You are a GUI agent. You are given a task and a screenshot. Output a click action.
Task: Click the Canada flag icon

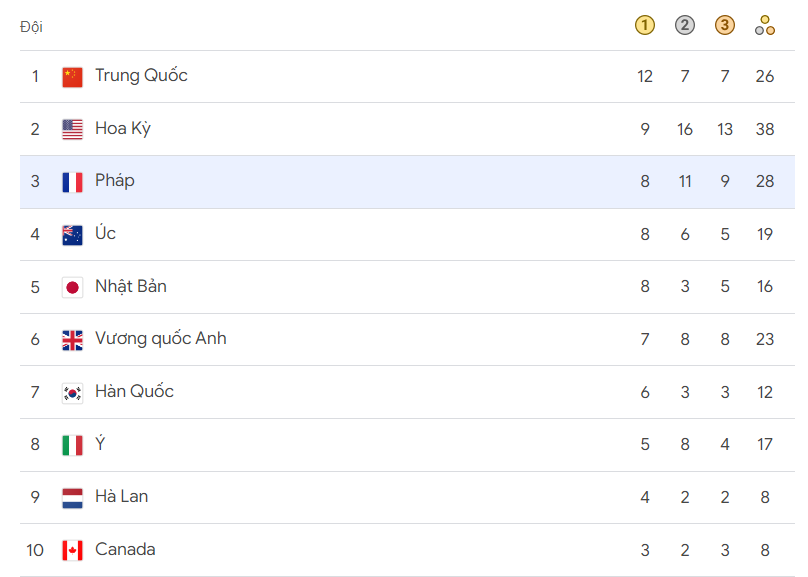tap(72, 550)
